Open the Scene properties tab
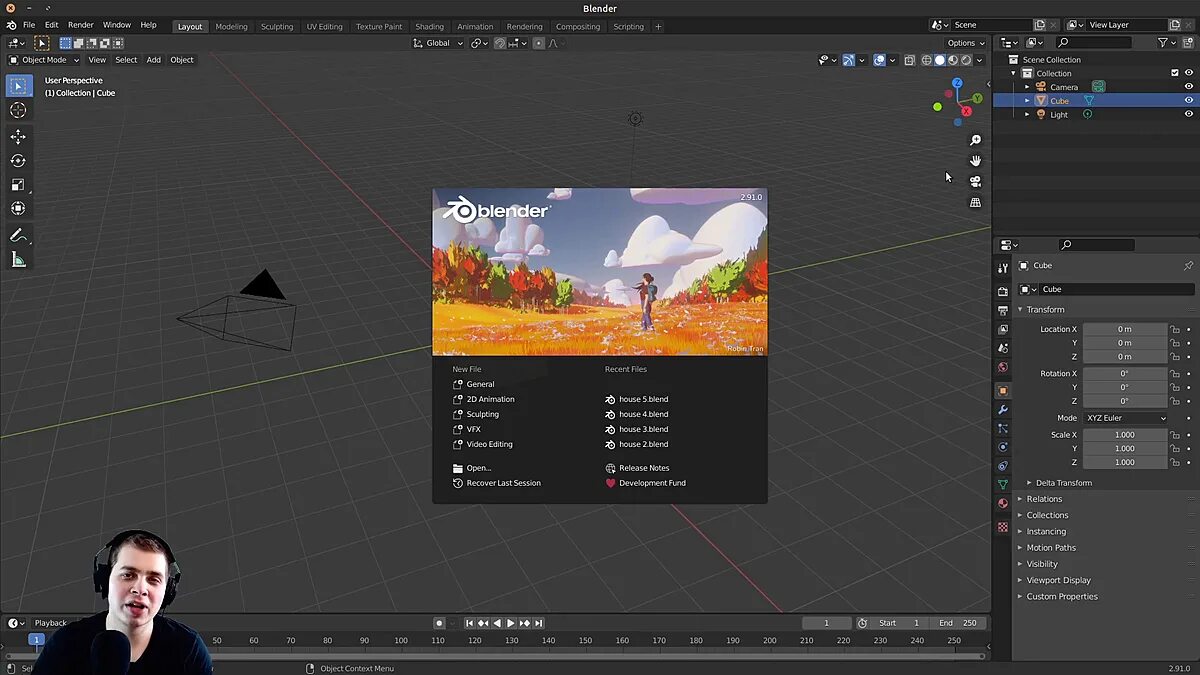 click(1003, 348)
